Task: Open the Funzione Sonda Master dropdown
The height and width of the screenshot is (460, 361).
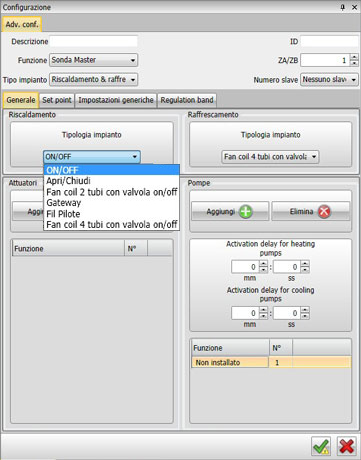Action: [93, 60]
